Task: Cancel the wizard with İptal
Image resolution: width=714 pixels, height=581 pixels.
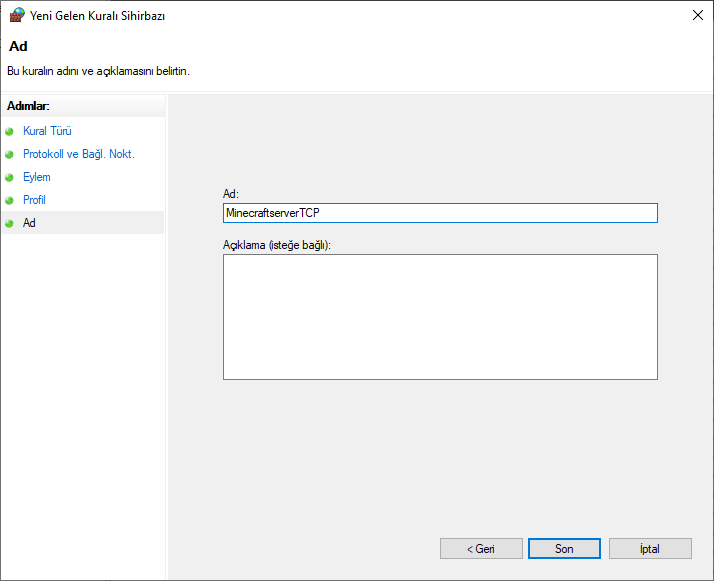Action: click(x=650, y=548)
